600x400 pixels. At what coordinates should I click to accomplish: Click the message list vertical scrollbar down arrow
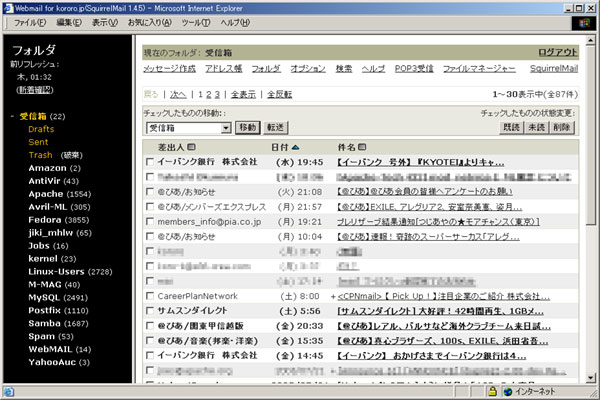589,374
